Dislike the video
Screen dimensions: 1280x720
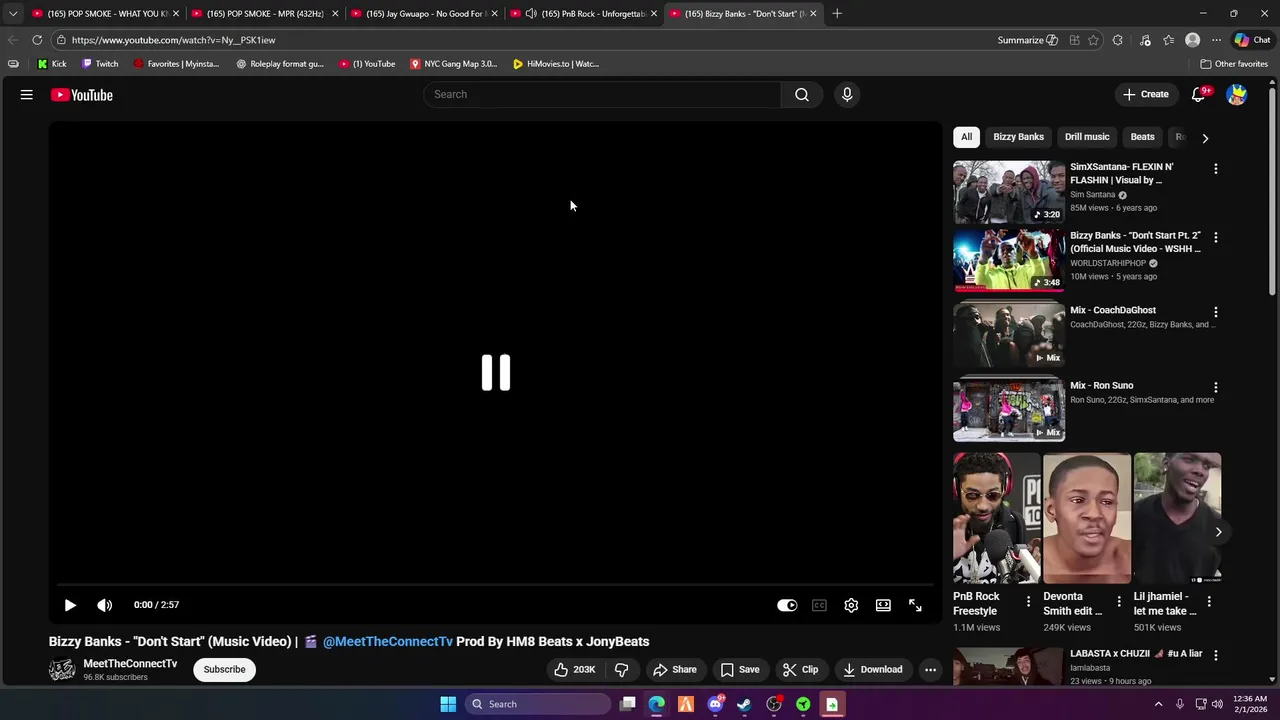point(621,670)
